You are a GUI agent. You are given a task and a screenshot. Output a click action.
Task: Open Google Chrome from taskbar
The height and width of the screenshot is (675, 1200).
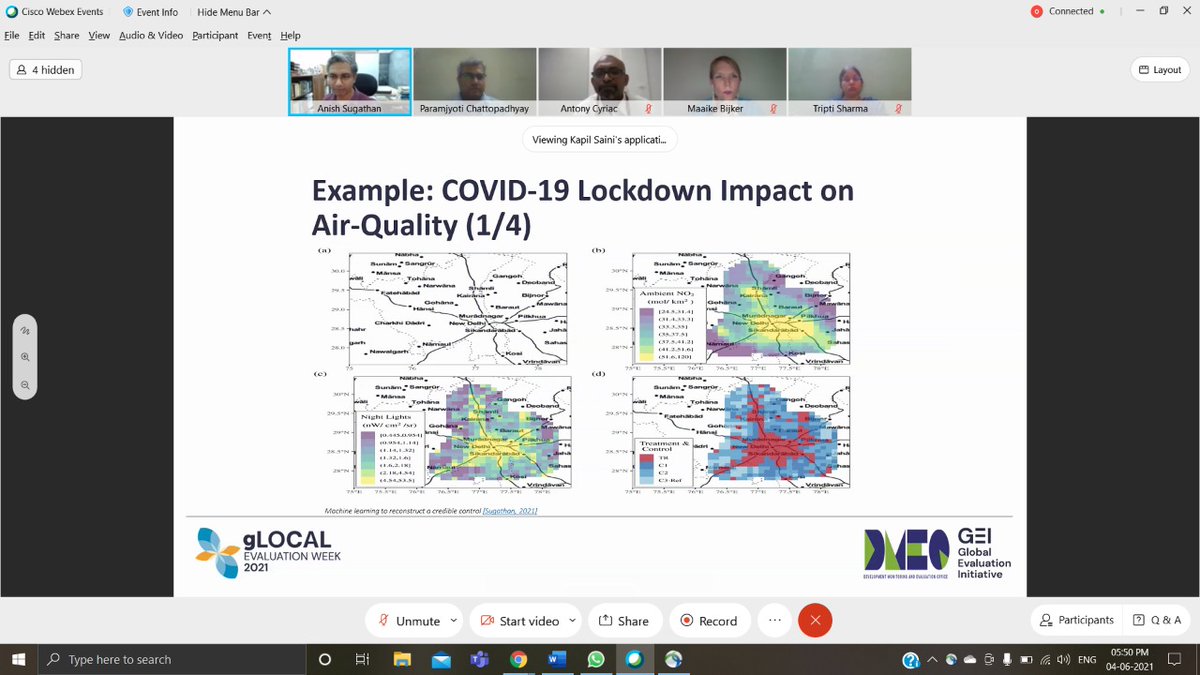coord(518,659)
